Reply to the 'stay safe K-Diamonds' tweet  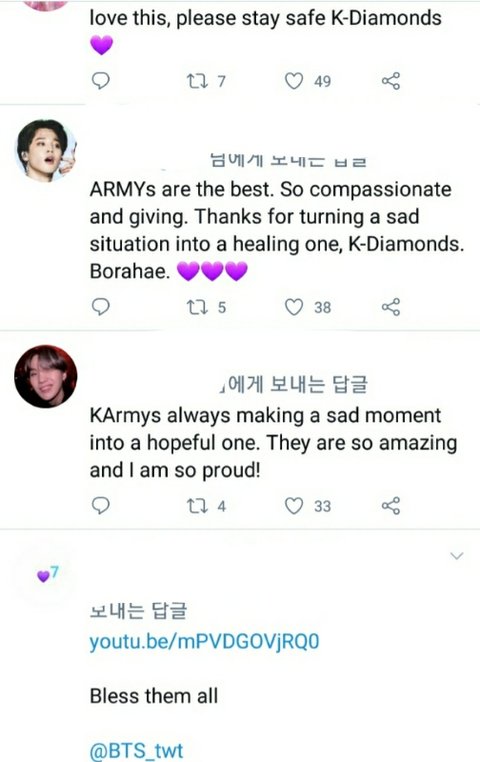point(101,81)
